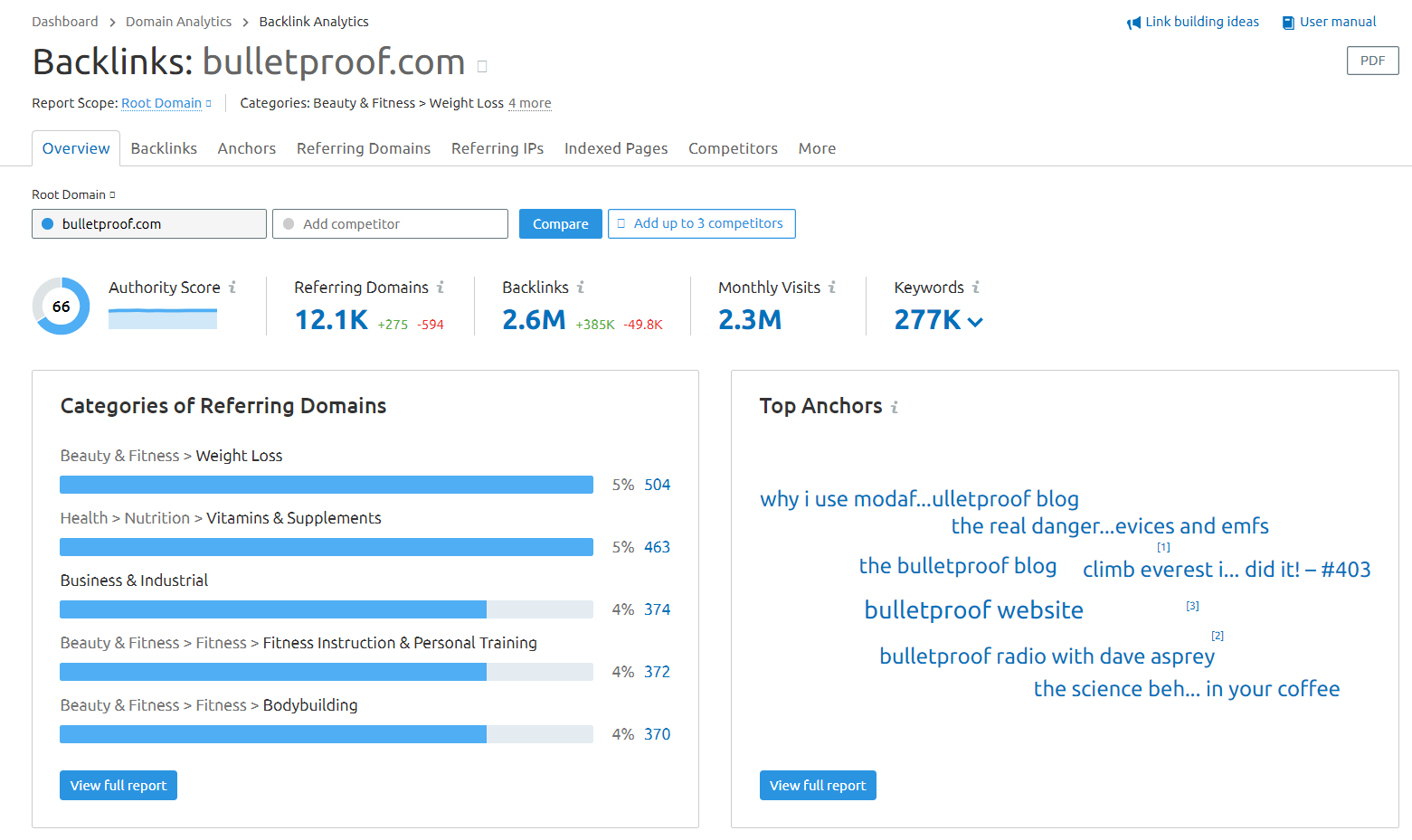This screenshot has width=1412, height=840.
Task: Open the Referring IPs tab
Action: (498, 148)
